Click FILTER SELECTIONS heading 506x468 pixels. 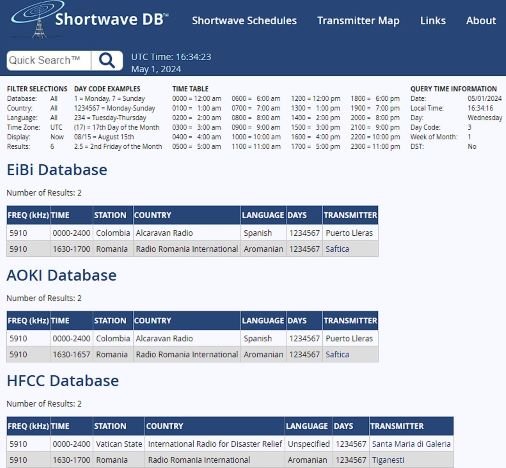pos(37,89)
